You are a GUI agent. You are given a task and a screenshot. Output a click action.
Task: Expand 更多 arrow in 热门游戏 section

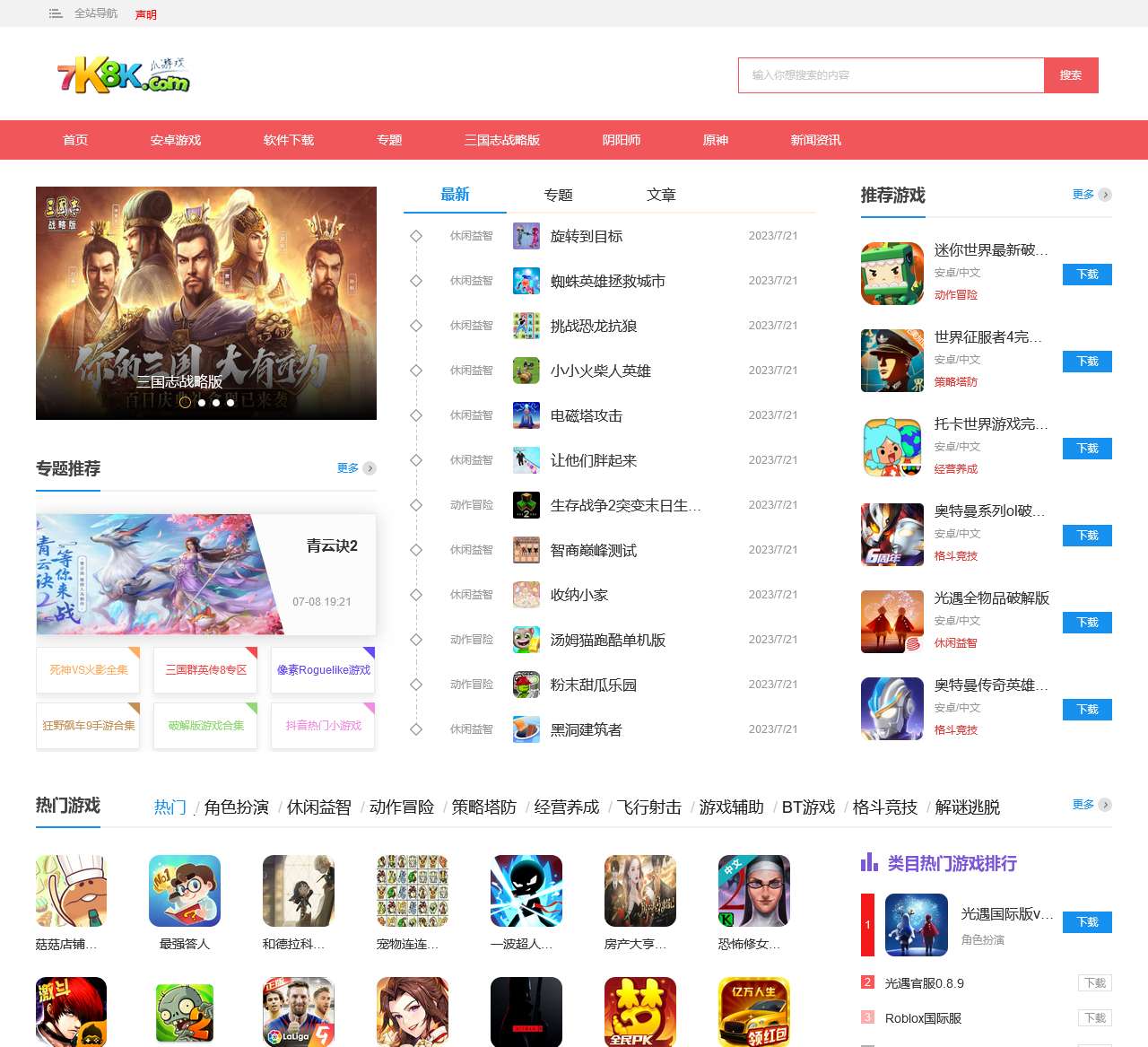coord(1105,805)
